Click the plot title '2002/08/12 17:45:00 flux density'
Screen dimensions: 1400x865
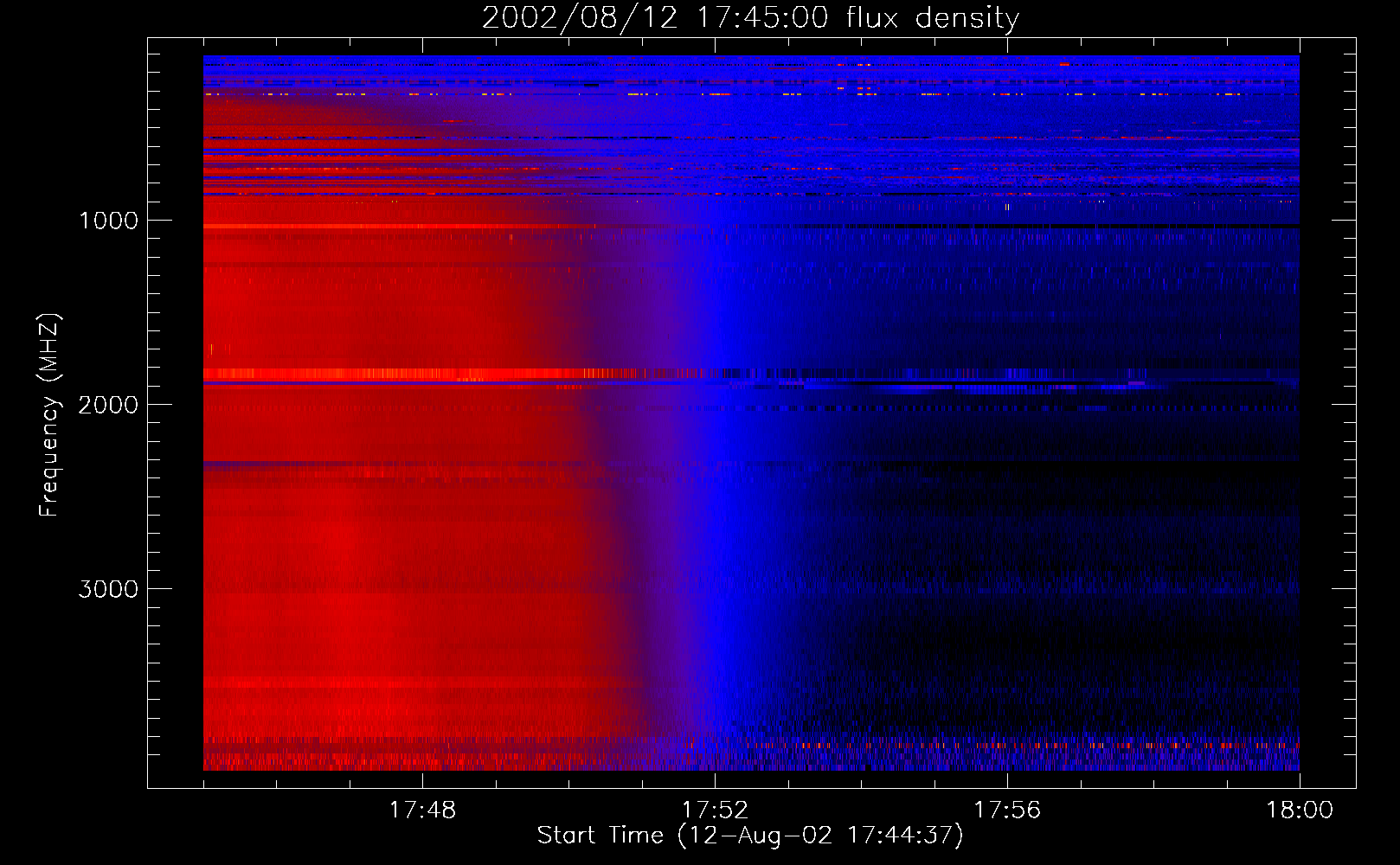(750, 17)
